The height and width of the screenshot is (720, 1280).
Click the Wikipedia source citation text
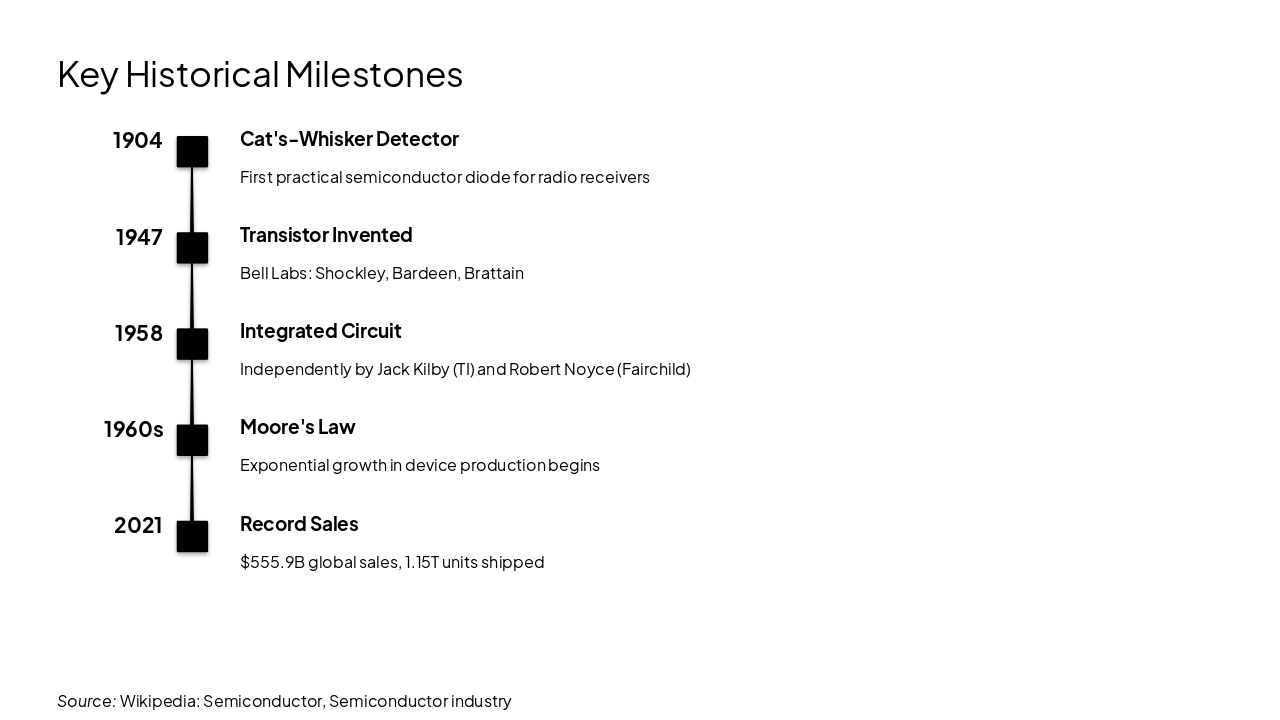[284, 701]
